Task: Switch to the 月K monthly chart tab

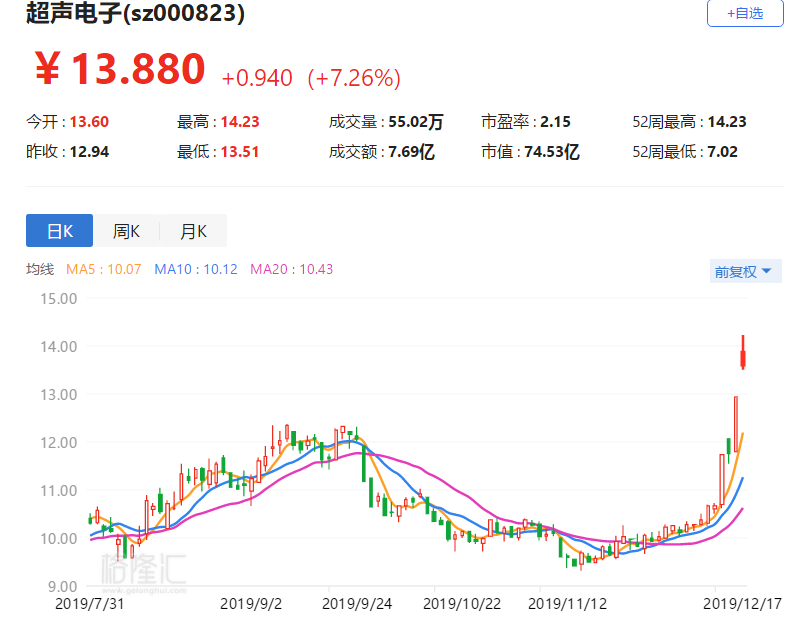Action: click(x=193, y=231)
